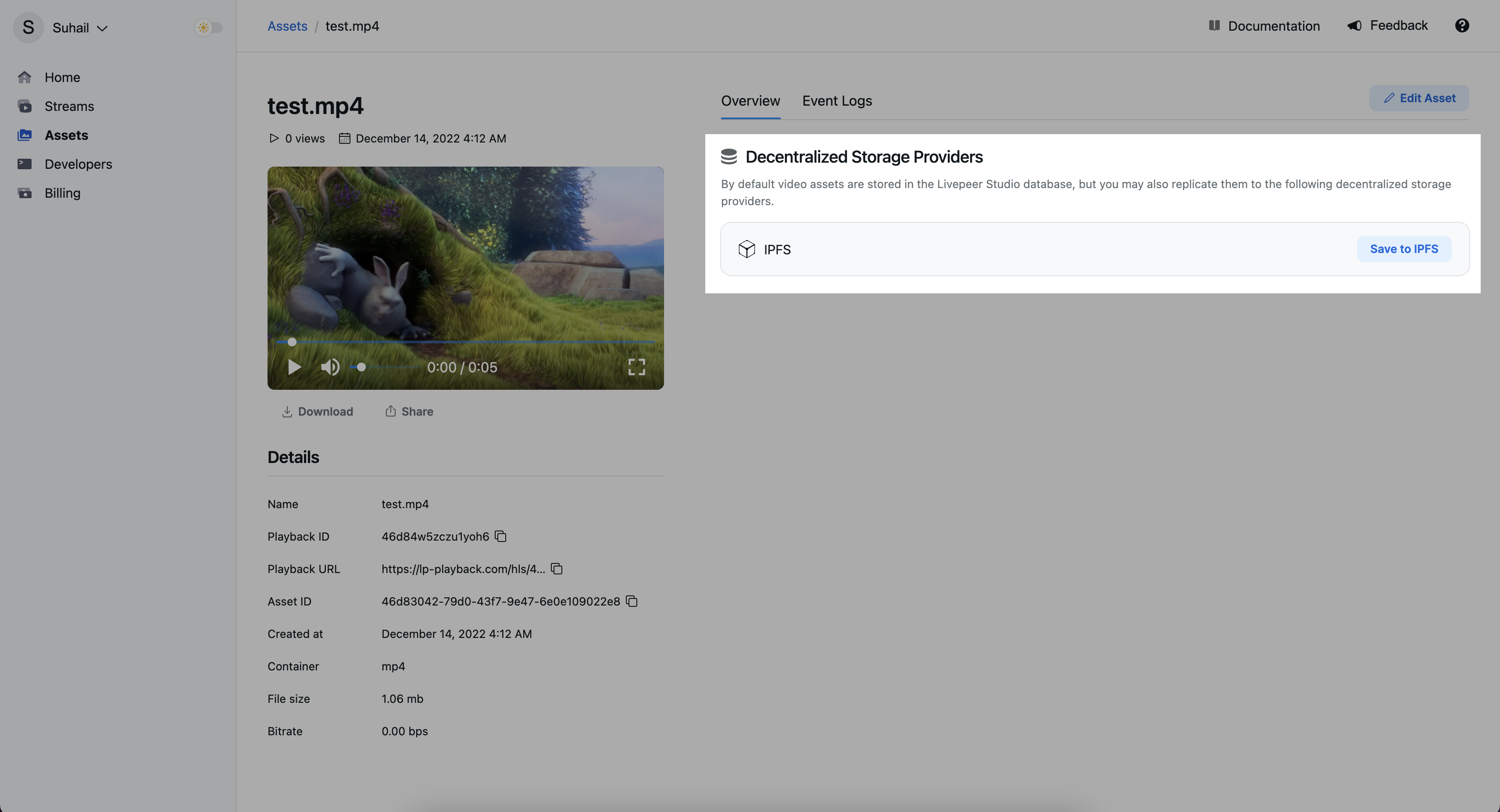Viewport: 1500px width, 812px height.
Task: Open the Download options for asset
Action: (x=317, y=411)
